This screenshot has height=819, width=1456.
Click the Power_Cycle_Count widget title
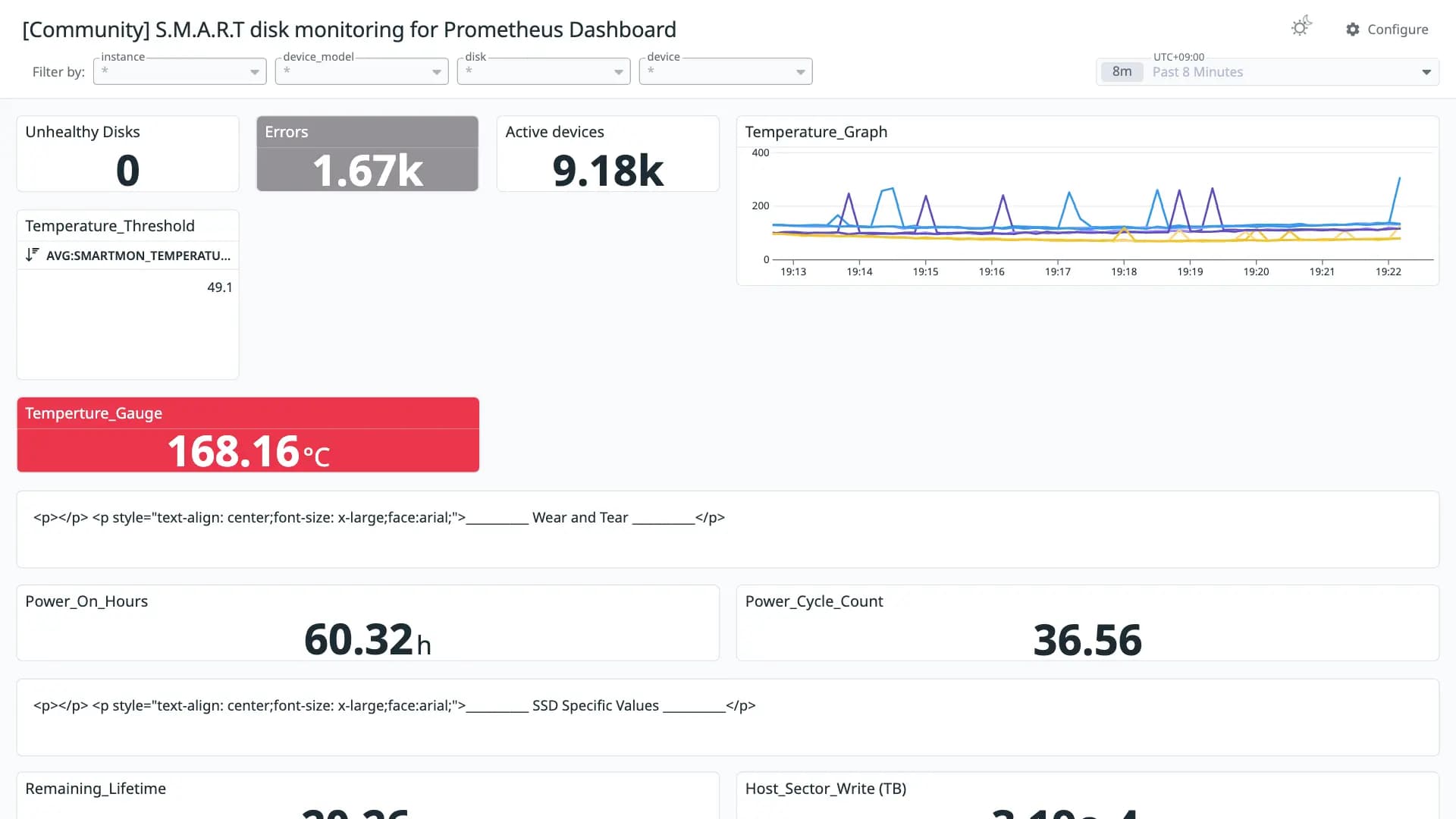tap(814, 601)
